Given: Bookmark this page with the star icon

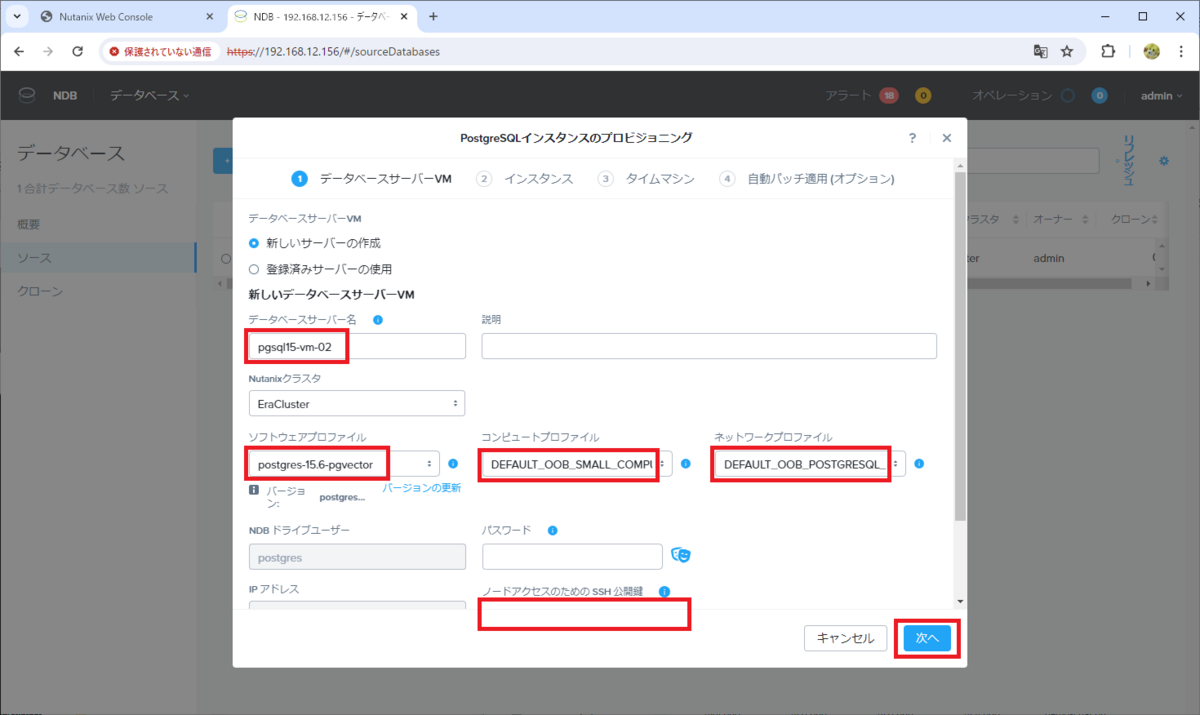Looking at the screenshot, I should pos(1067,51).
